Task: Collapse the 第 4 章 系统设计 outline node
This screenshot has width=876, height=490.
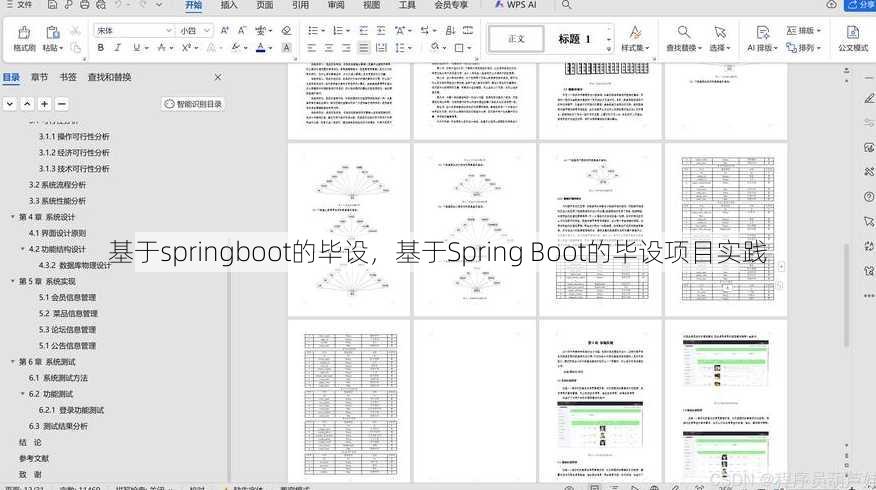Action: pyautogui.click(x=13, y=217)
